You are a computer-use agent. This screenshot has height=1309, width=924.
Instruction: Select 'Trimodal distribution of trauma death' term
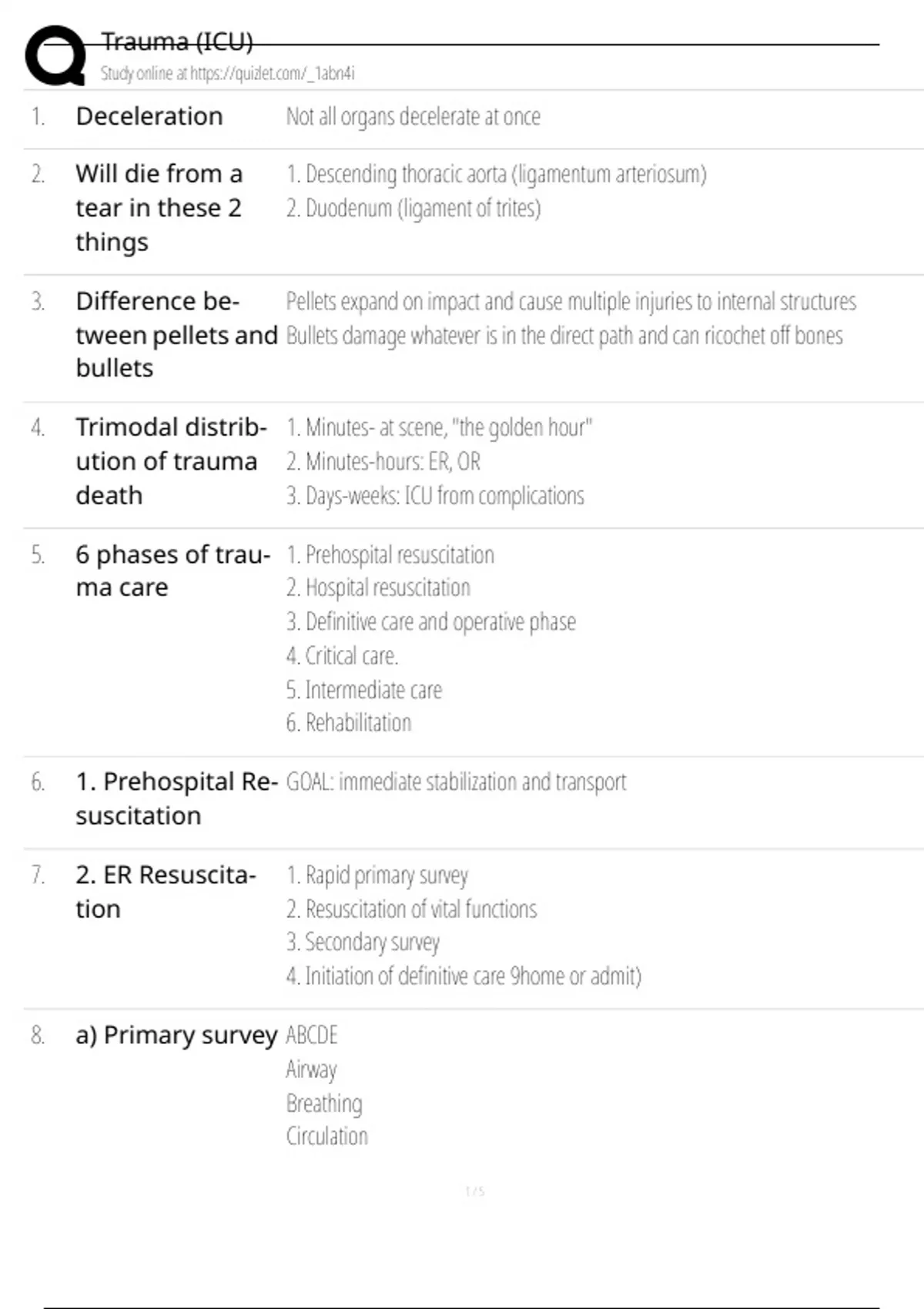click(171, 460)
